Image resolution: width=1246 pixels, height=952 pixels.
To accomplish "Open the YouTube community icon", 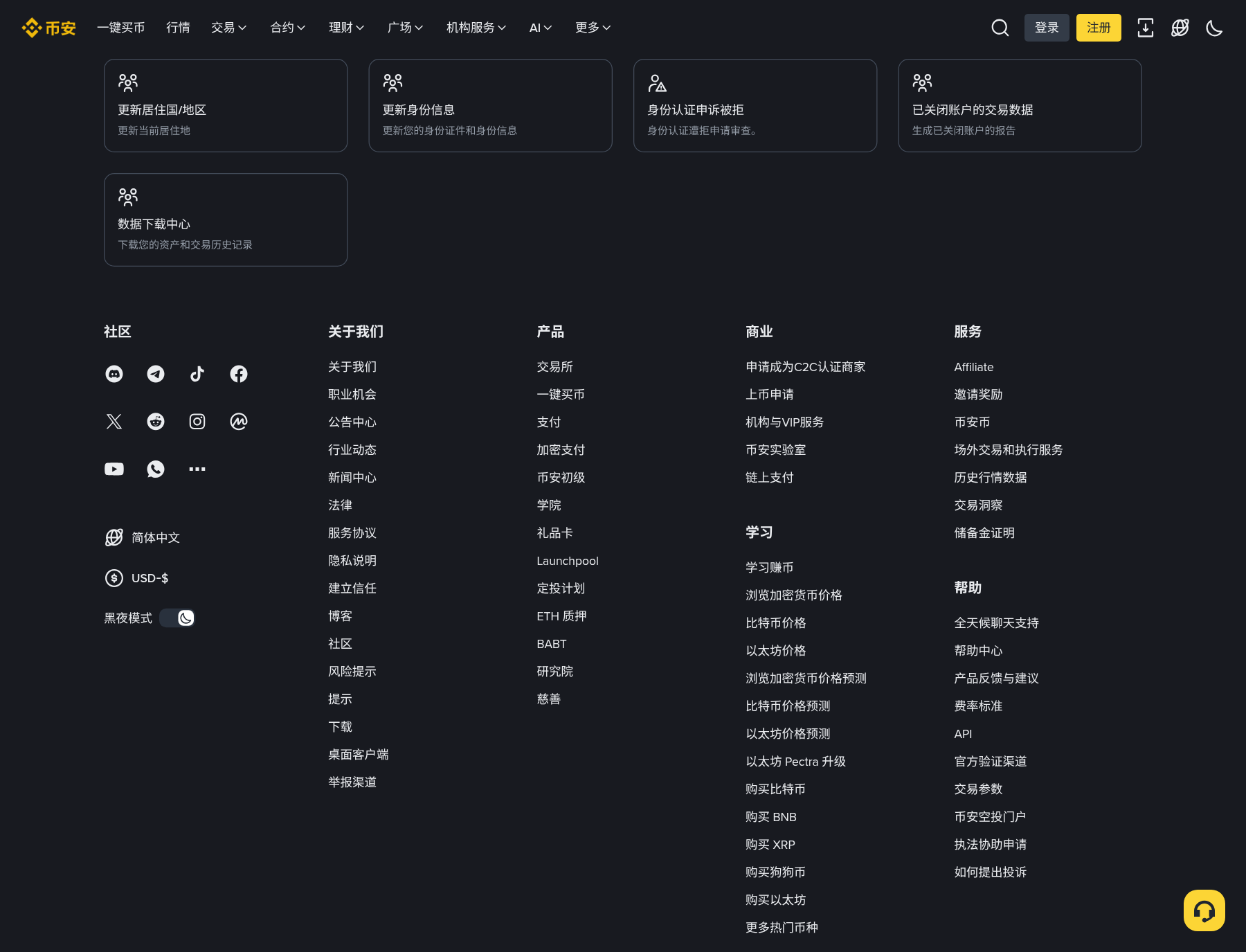I will (x=114, y=469).
